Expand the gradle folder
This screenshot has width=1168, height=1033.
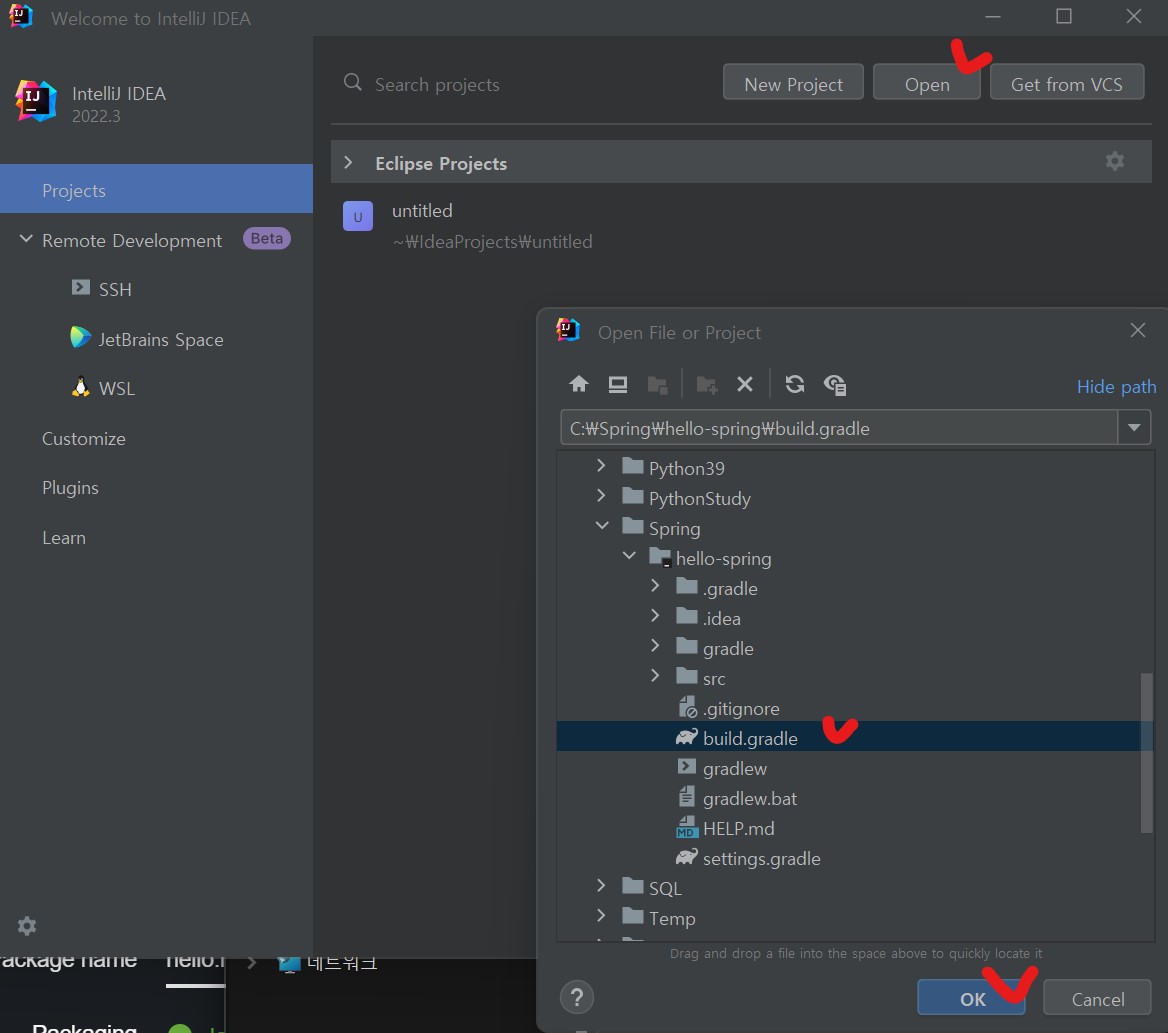pyautogui.click(x=655, y=646)
